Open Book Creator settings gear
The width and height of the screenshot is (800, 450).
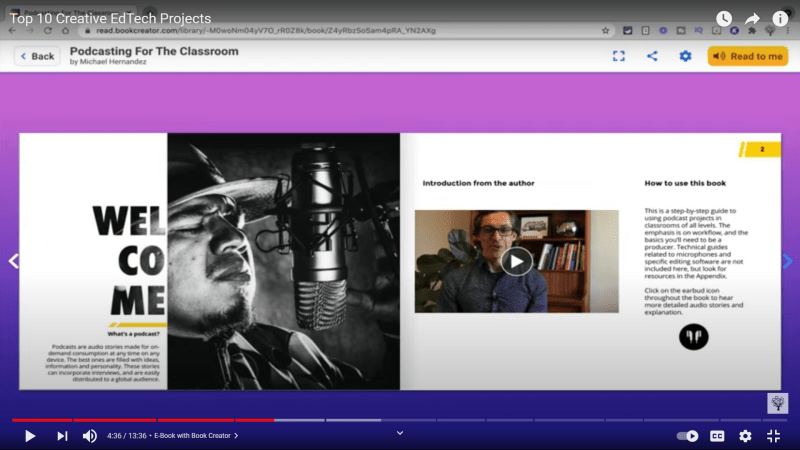685,56
